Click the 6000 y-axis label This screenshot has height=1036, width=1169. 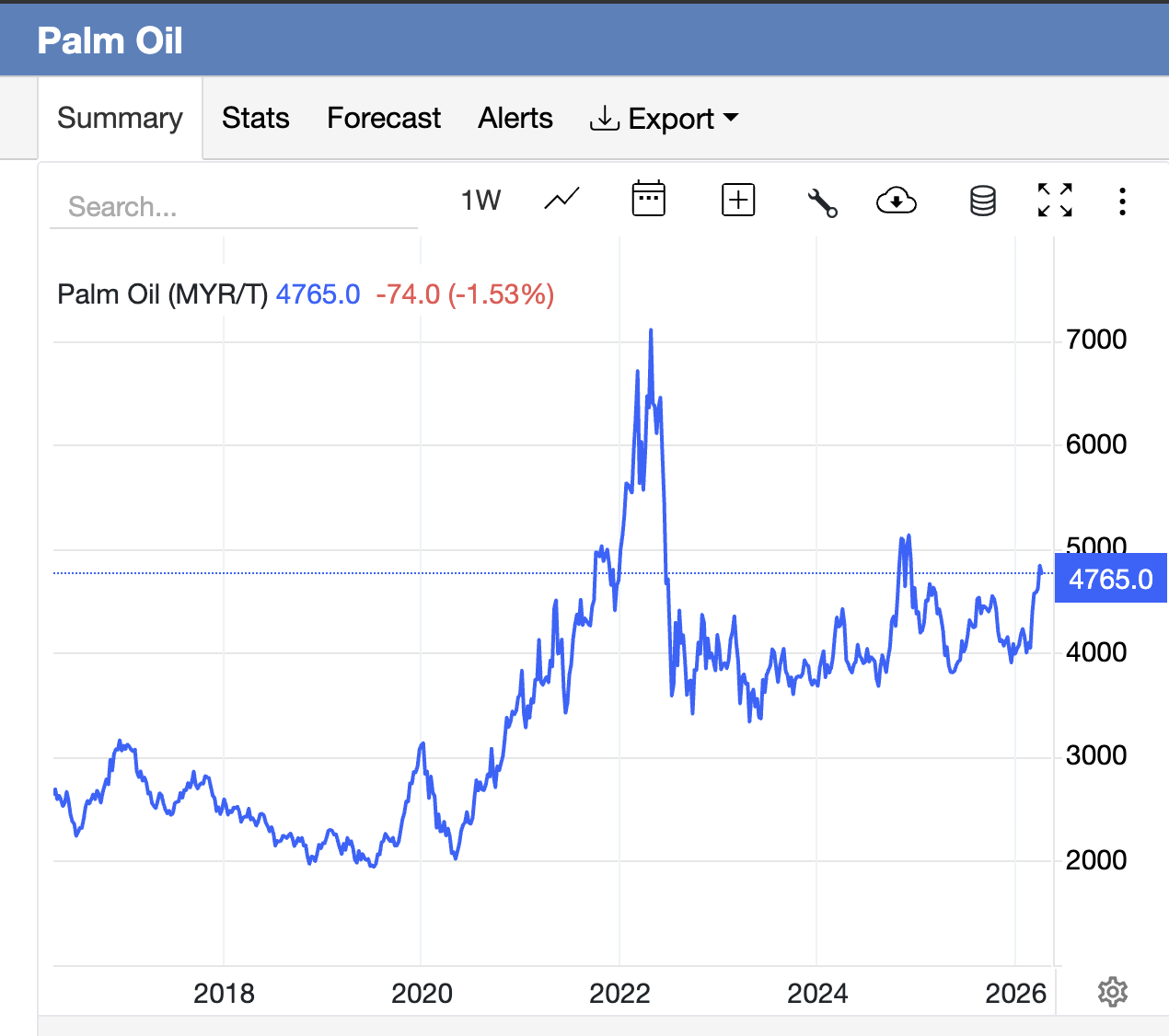coord(1096,444)
